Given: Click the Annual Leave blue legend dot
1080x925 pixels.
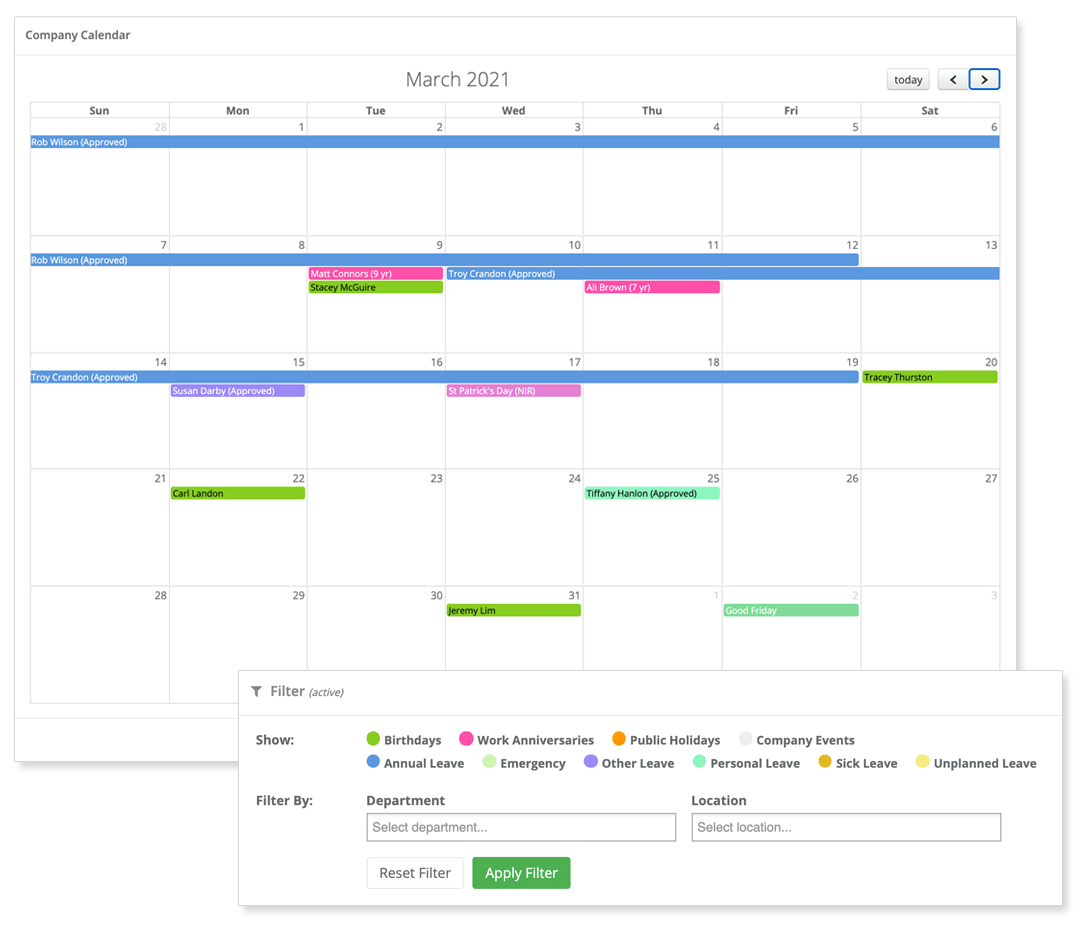Looking at the screenshot, I should [372, 762].
